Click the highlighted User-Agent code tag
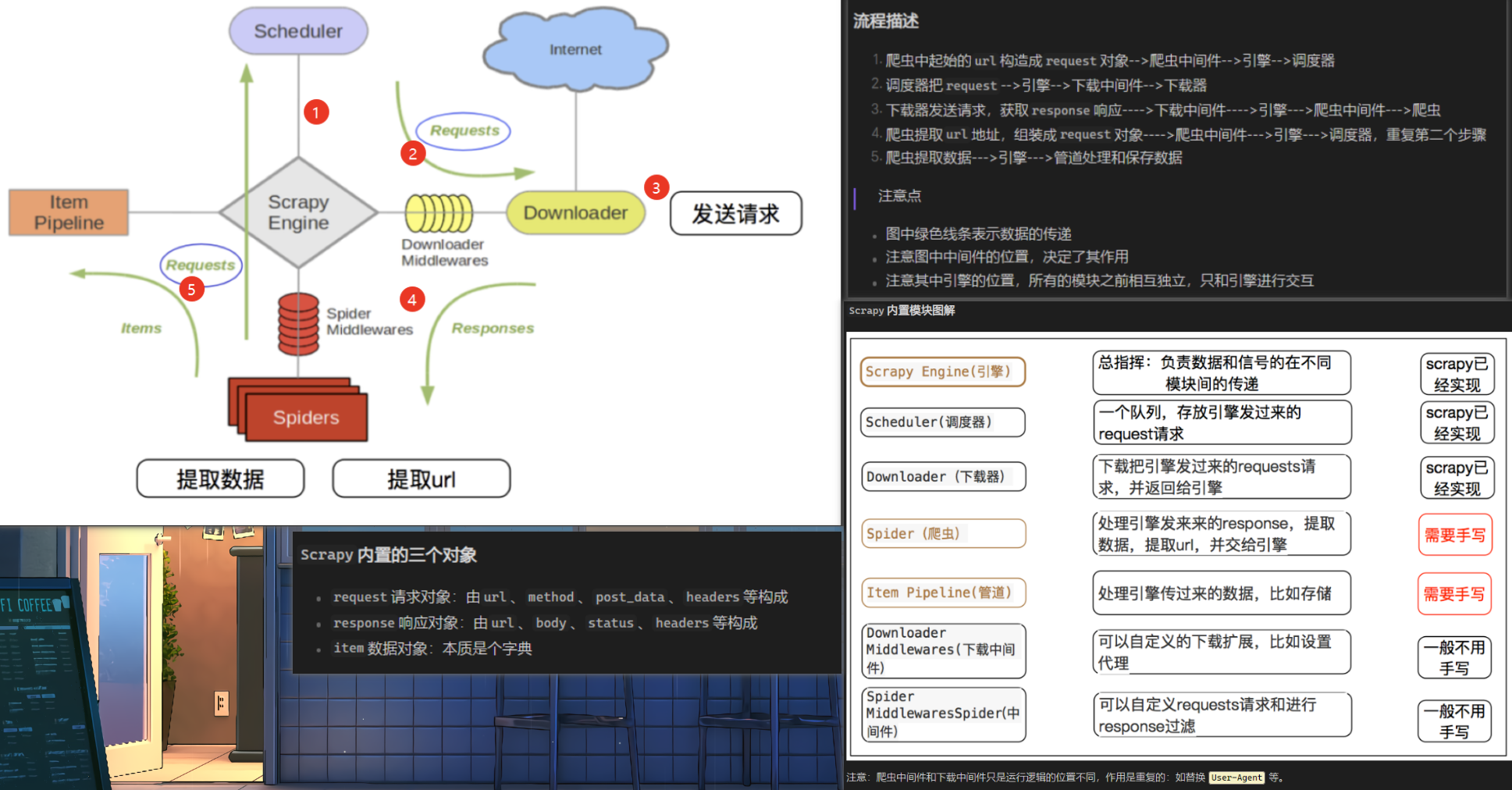Image resolution: width=1512 pixels, height=790 pixels. click(1236, 778)
